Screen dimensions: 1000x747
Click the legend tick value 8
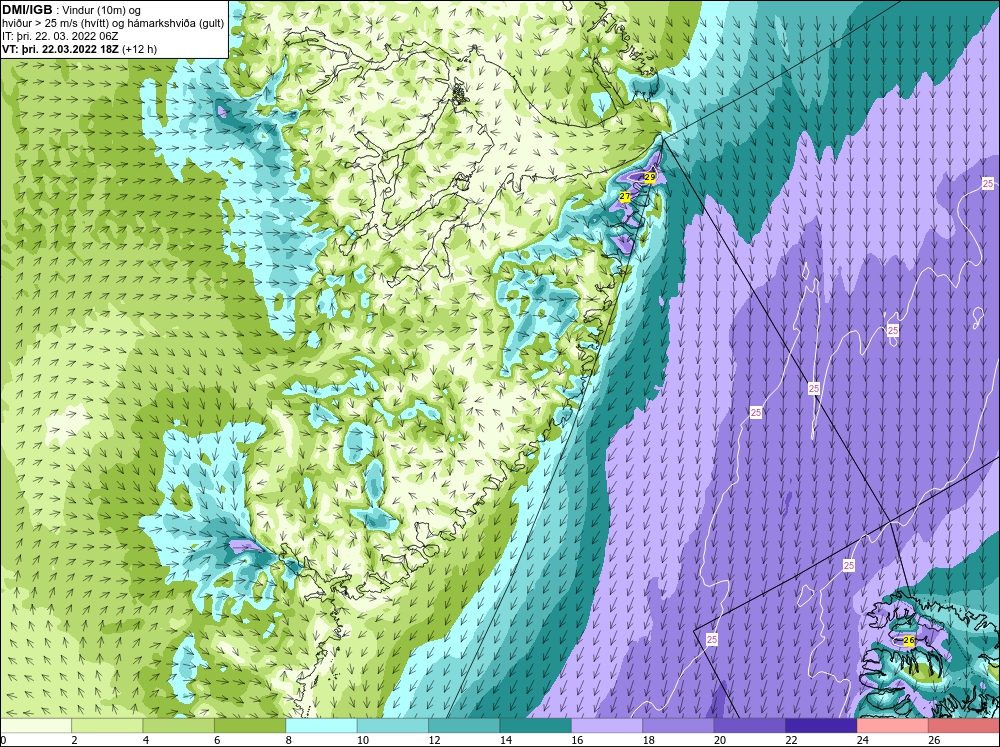click(x=288, y=740)
